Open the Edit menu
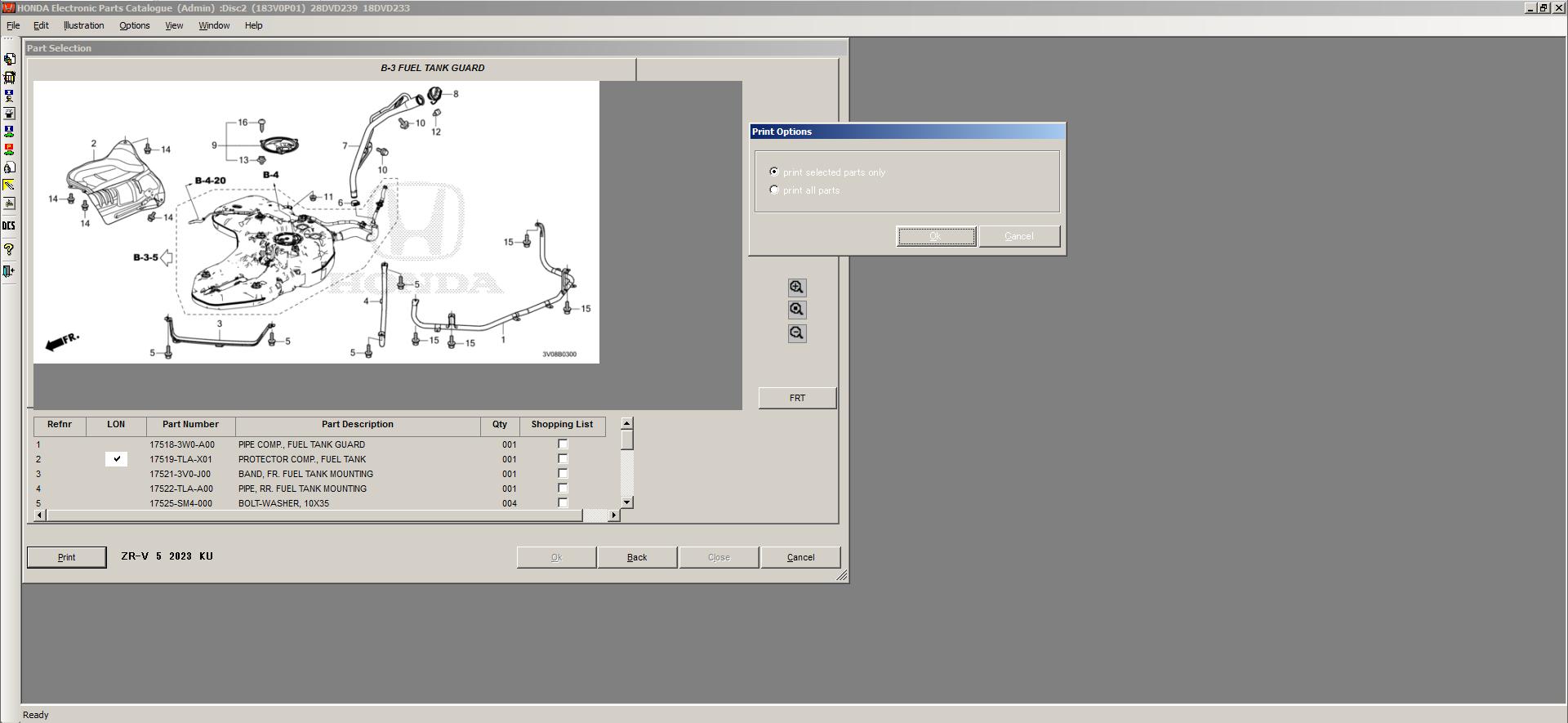This screenshot has height=723, width=1568. [x=41, y=25]
